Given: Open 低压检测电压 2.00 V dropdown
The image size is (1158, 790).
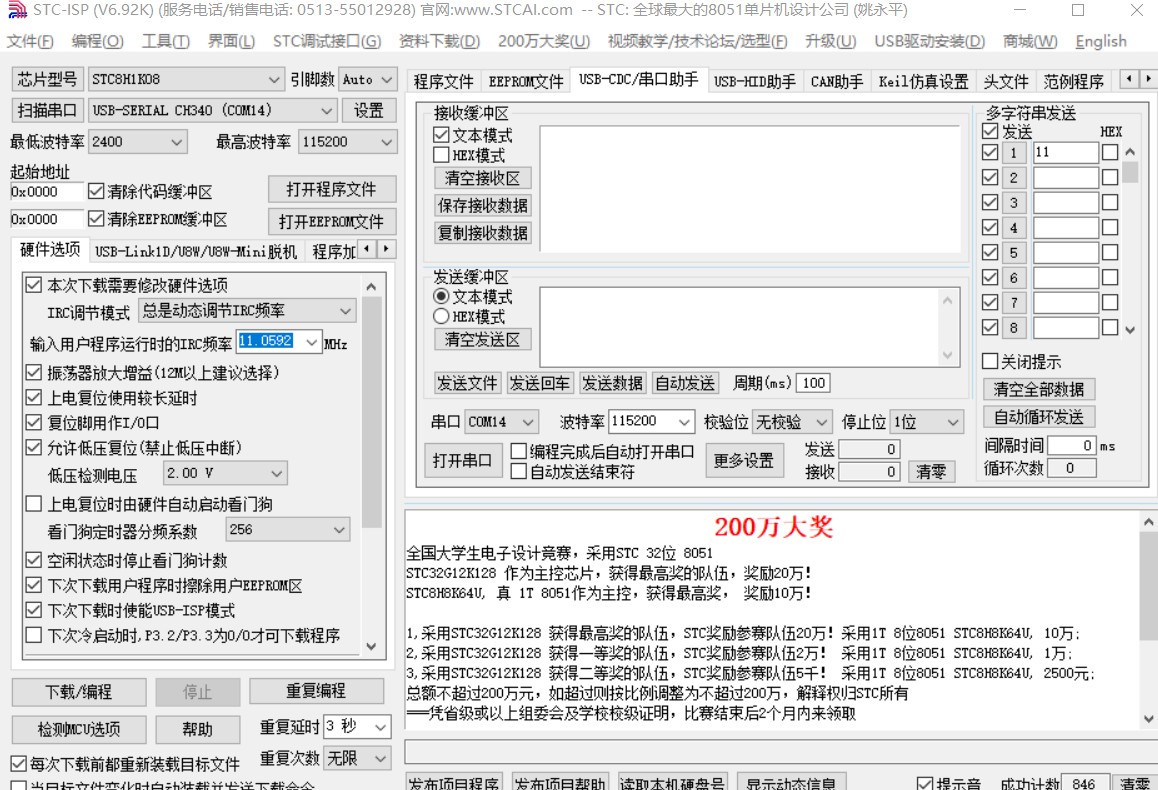Looking at the screenshot, I should click(225, 473).
